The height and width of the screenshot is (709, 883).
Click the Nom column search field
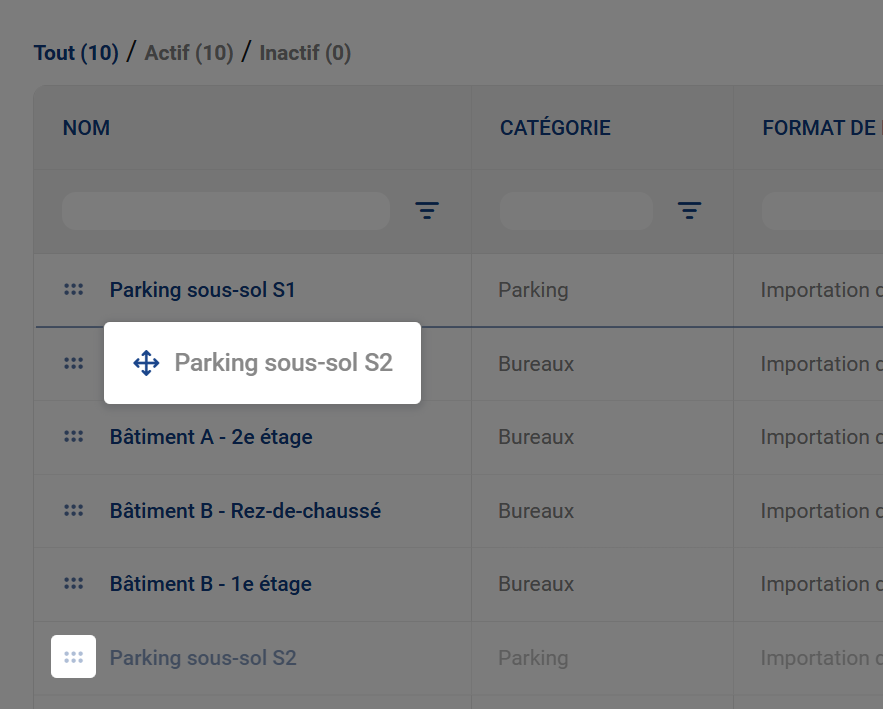click(x=226, y=211)
